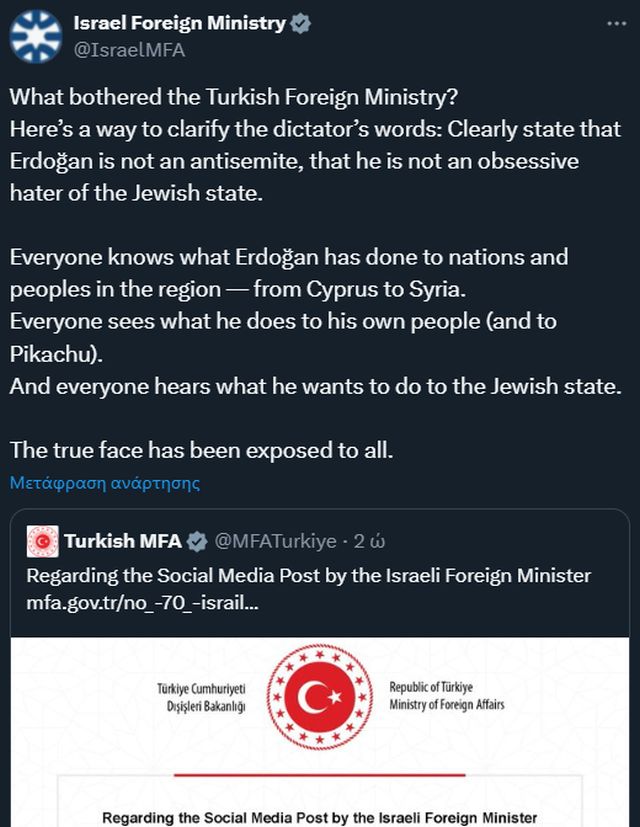Viewport: 640px width, 827px height.
Task: Click the bold headline at the image bottom
Action: click(320, 816)
